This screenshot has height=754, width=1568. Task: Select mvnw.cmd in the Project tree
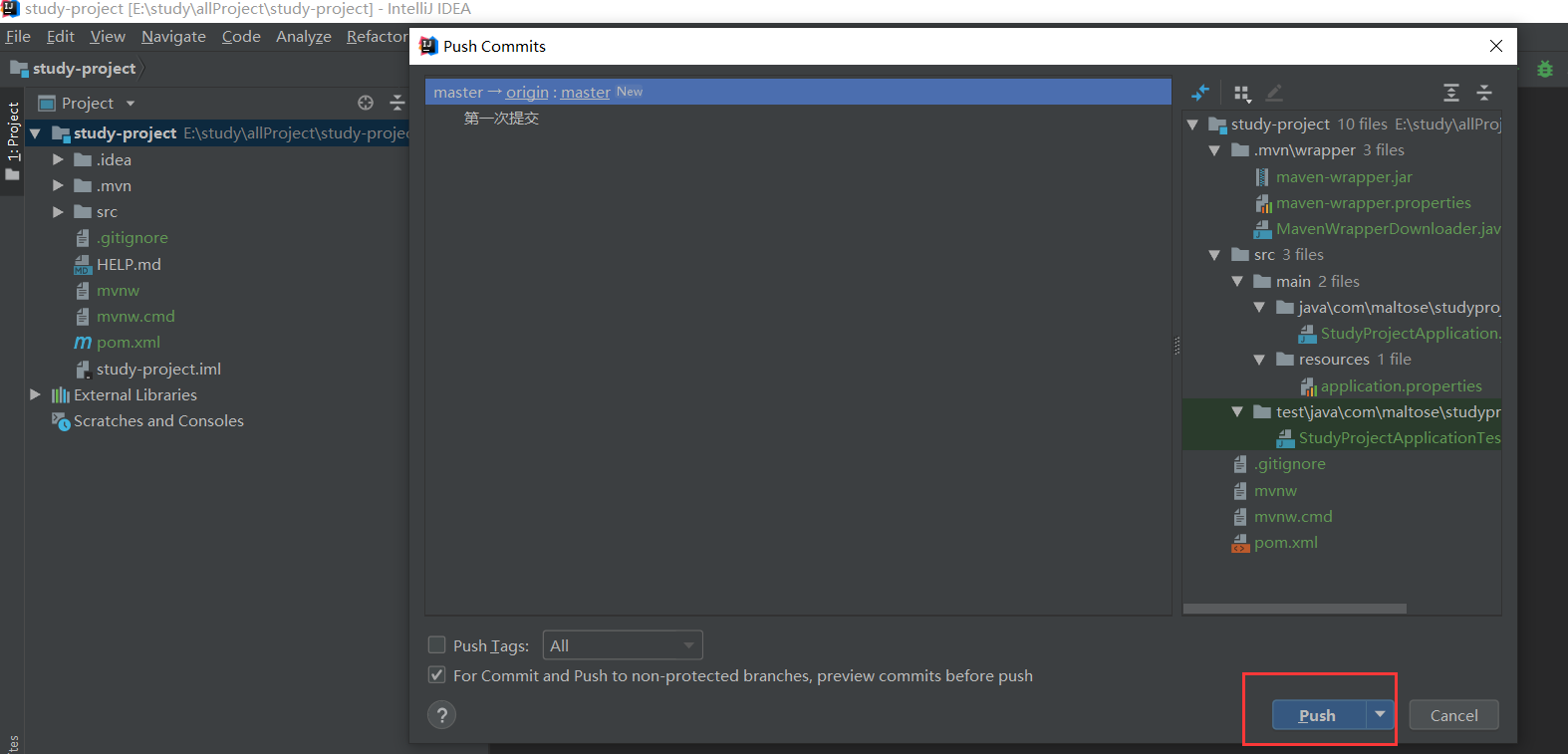pos(135,316)
